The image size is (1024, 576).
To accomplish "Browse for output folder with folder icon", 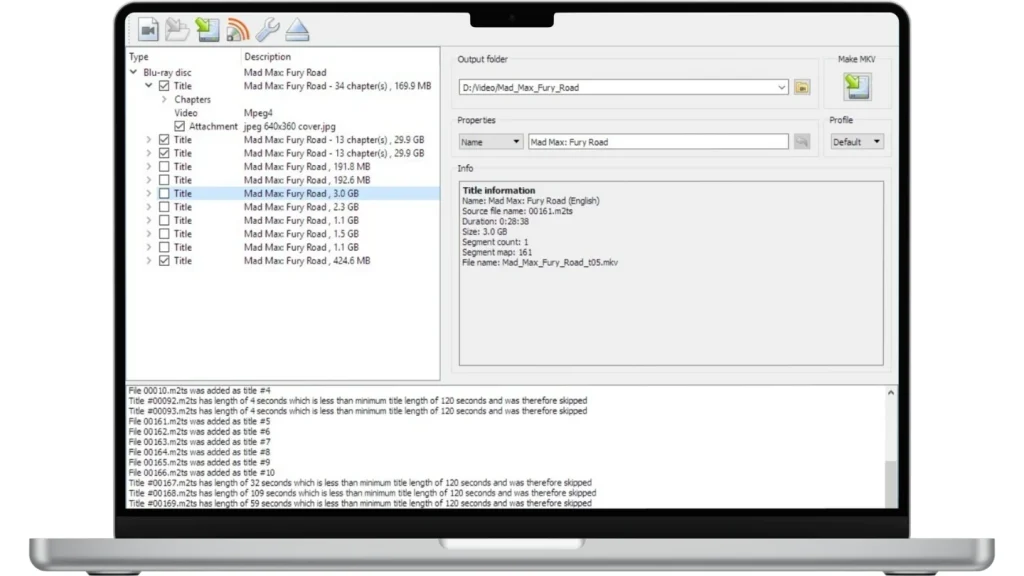I will [801, 88].
